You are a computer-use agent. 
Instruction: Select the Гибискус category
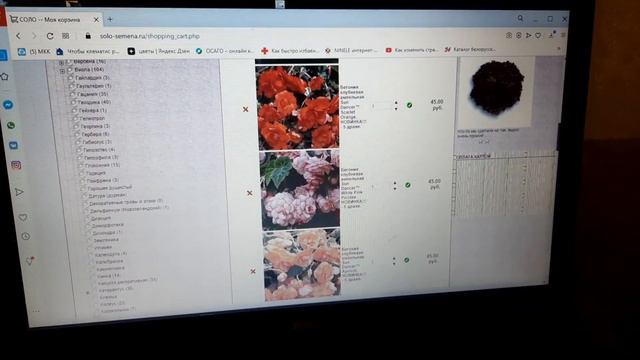tap(97, 142)
